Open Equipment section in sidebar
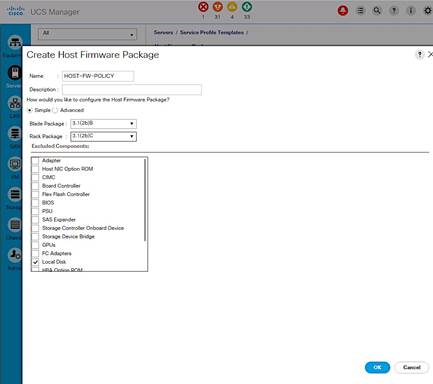The image size is (433, 384). click(15, 43)
